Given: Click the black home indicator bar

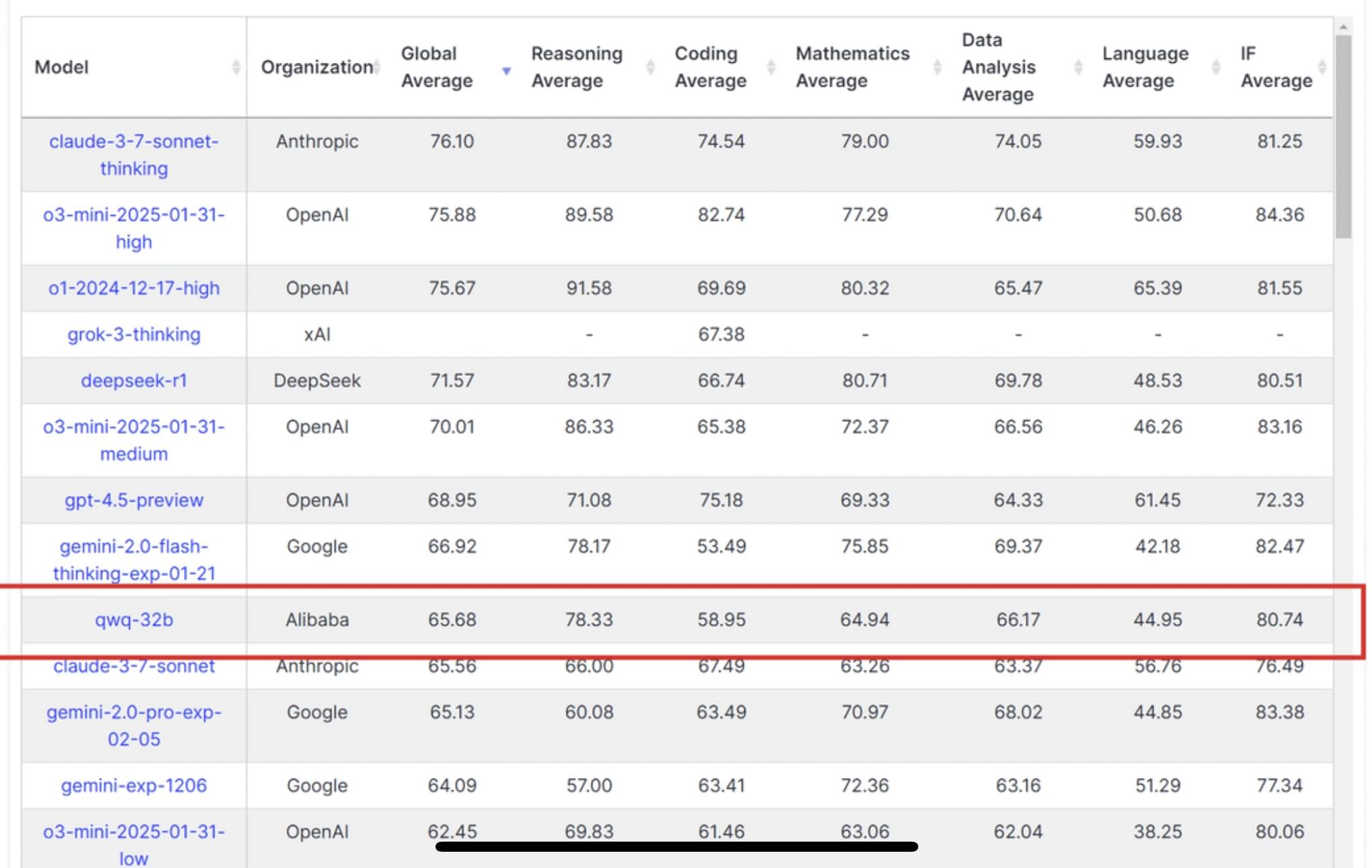Looking at the screenshot, I should click(676, 846).
